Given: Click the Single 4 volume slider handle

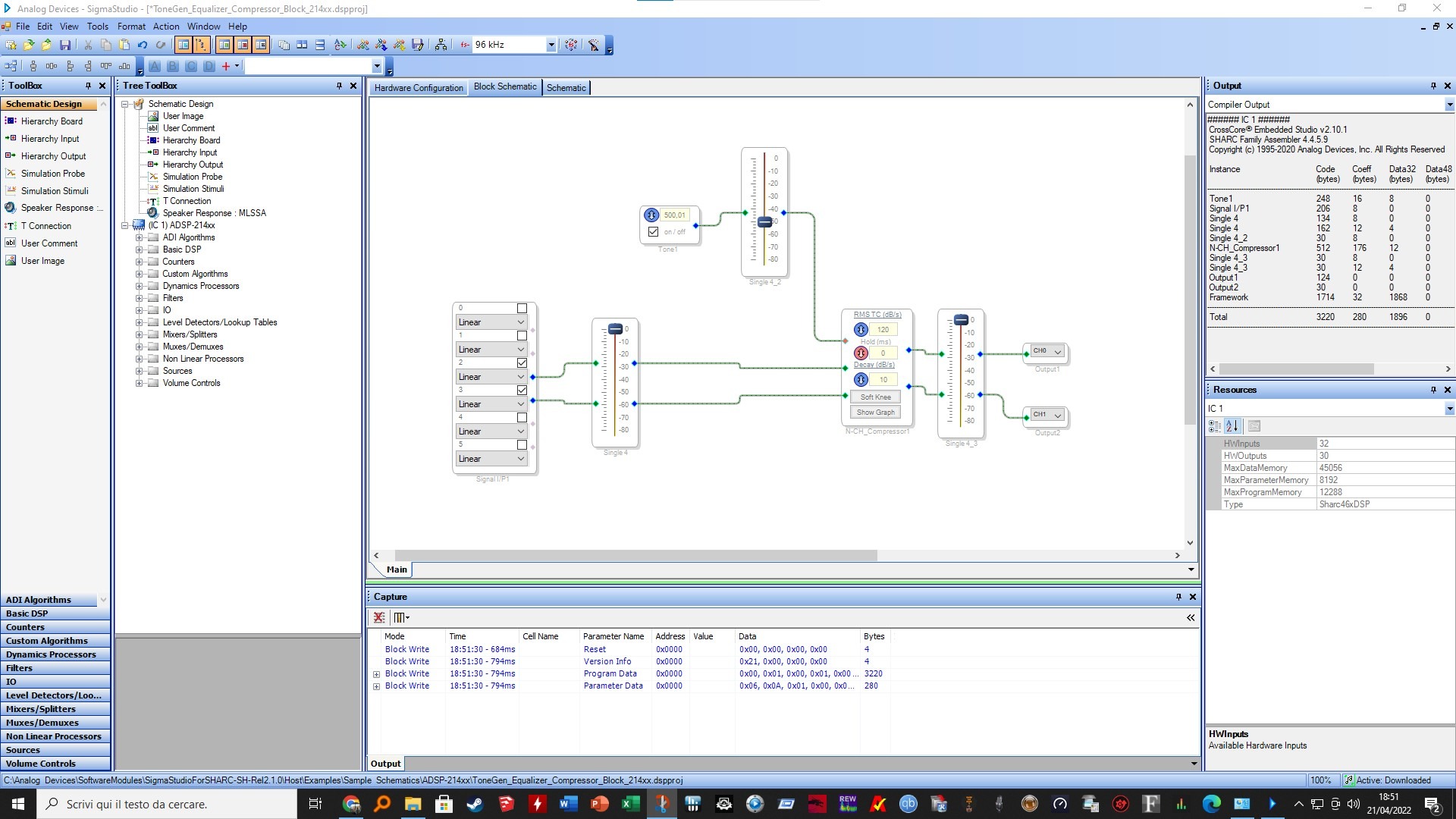Looking at the screenshot, I should [615, 329].
